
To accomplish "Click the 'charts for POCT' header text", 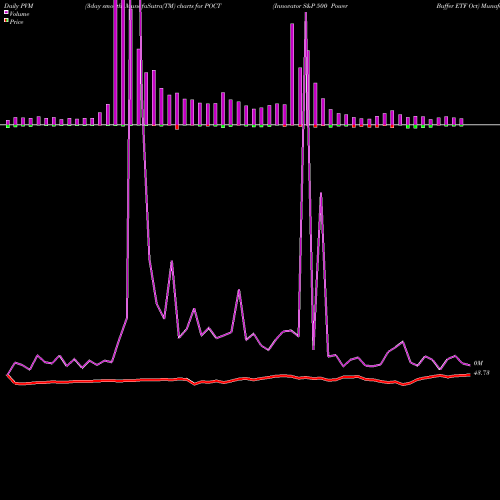I will (199, 6).
